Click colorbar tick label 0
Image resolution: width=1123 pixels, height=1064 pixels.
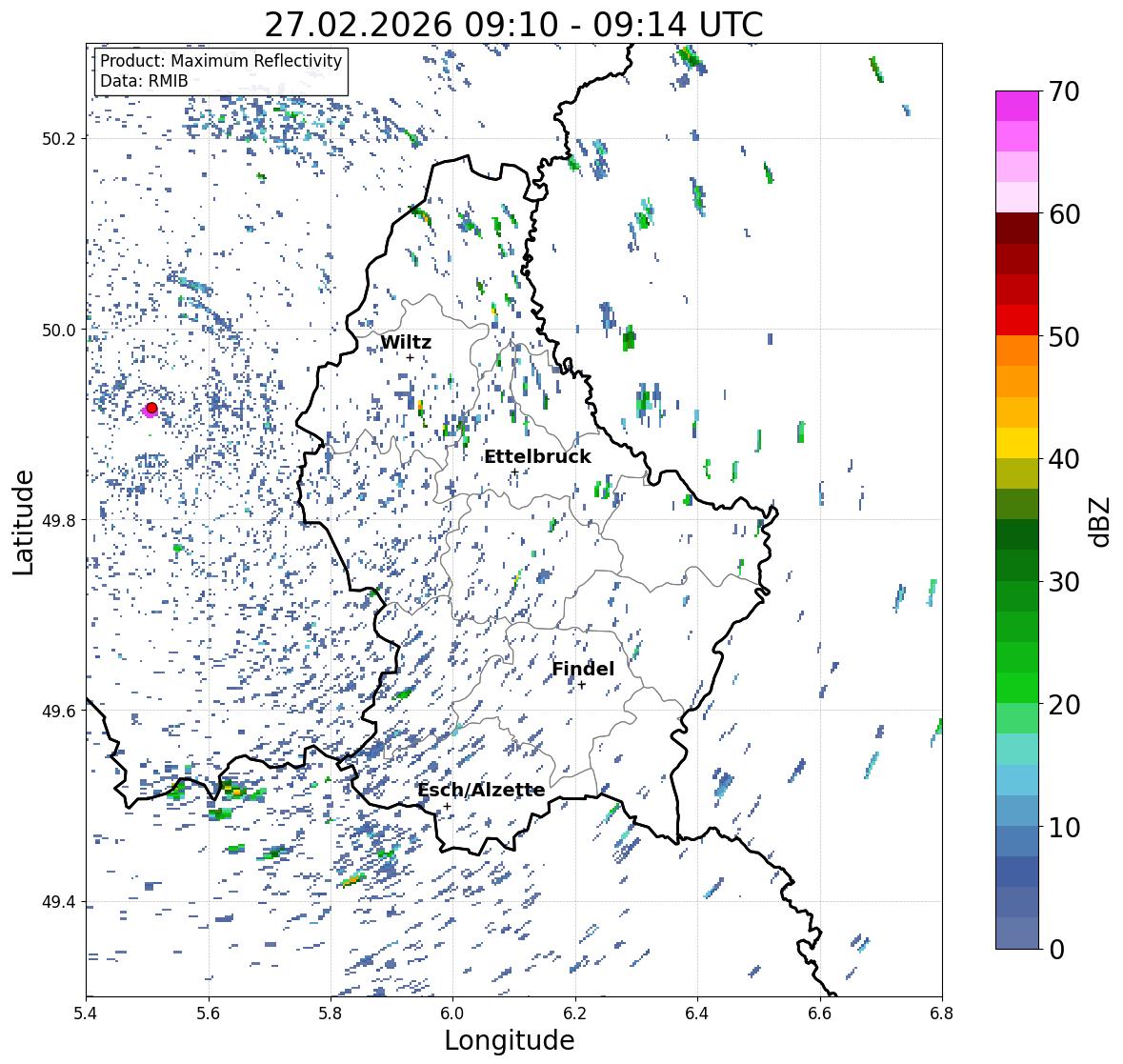(x=1056, y=950)
